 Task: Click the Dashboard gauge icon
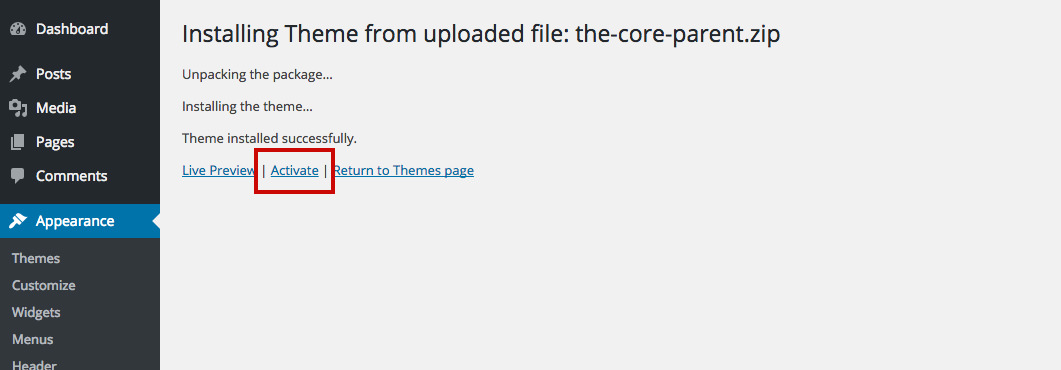coord(18,29)
